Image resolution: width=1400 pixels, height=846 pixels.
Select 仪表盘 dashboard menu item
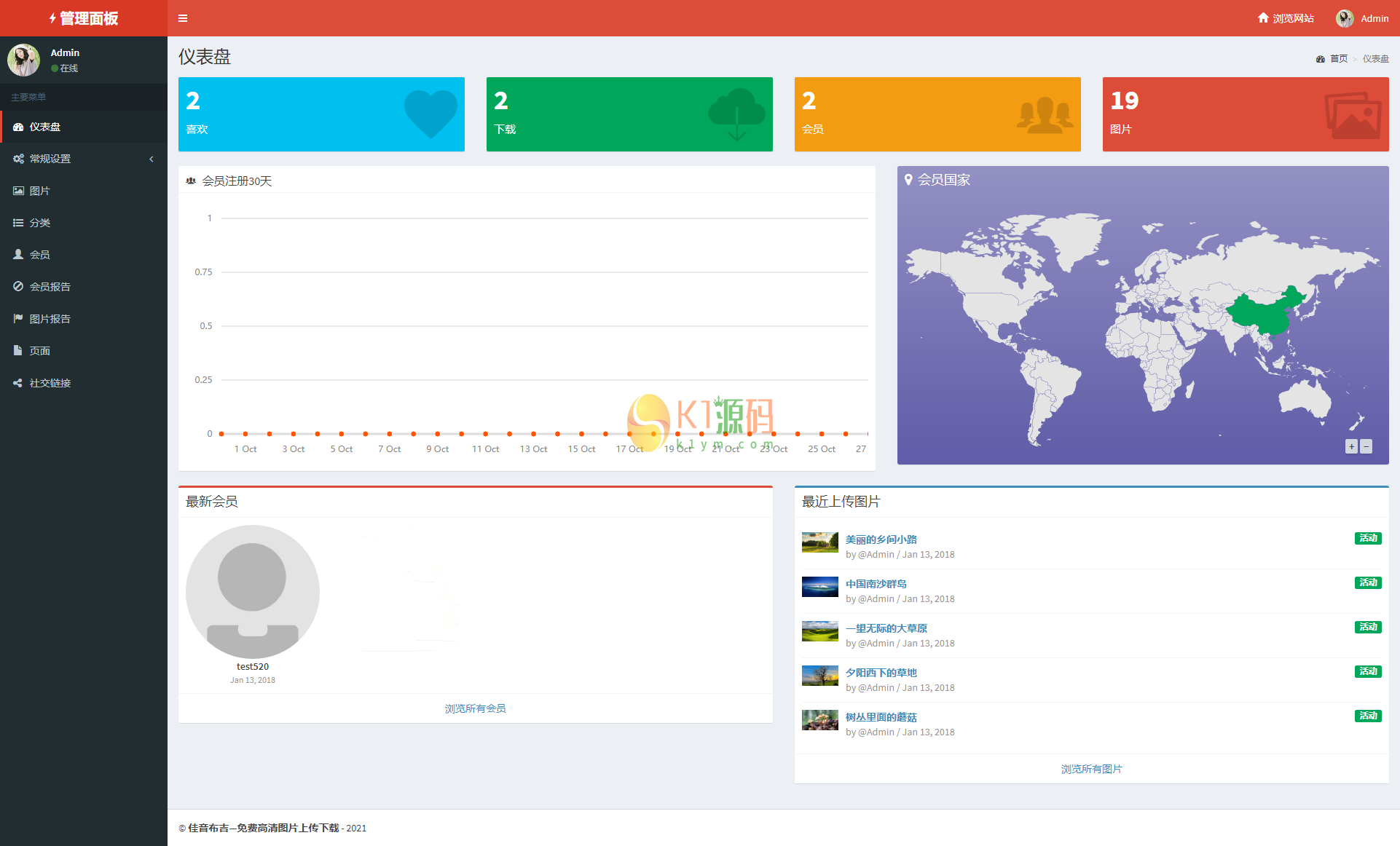coord(45,127)
